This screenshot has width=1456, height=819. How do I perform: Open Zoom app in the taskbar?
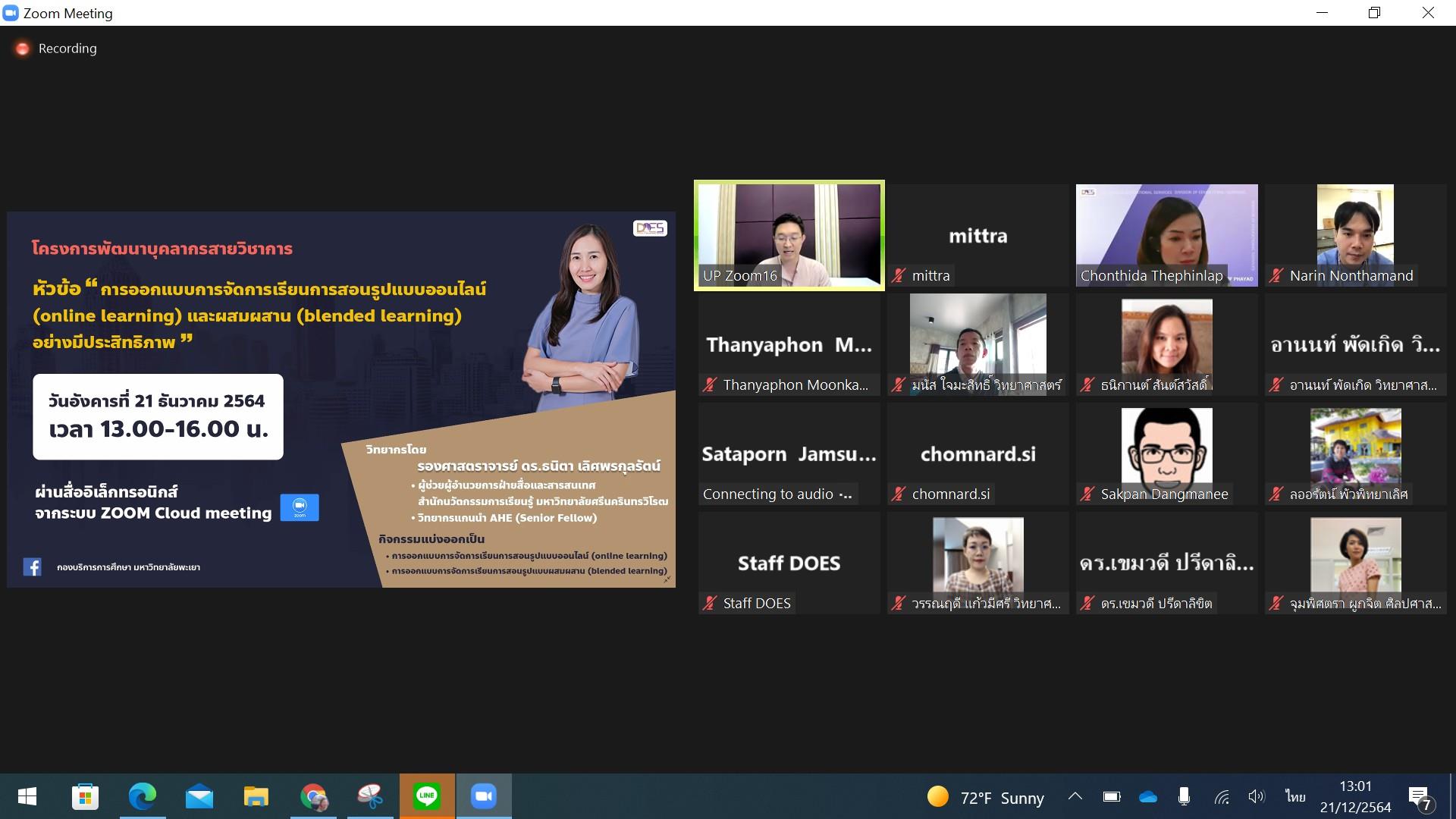tap(483, 796)
